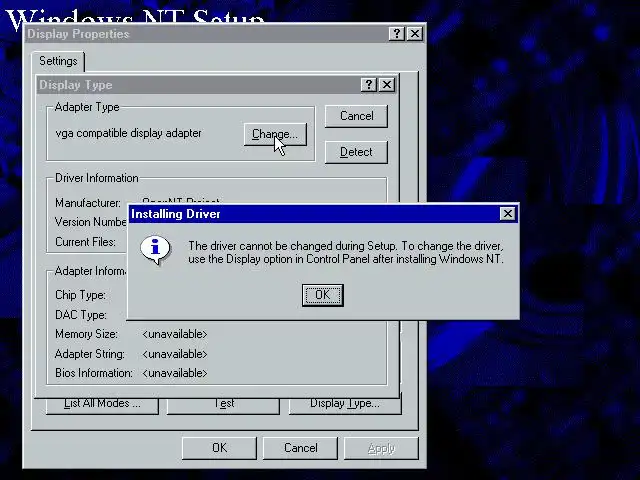Click the blue information bubble icon
This screenshot has height=480, width=640.
[155, 249]
